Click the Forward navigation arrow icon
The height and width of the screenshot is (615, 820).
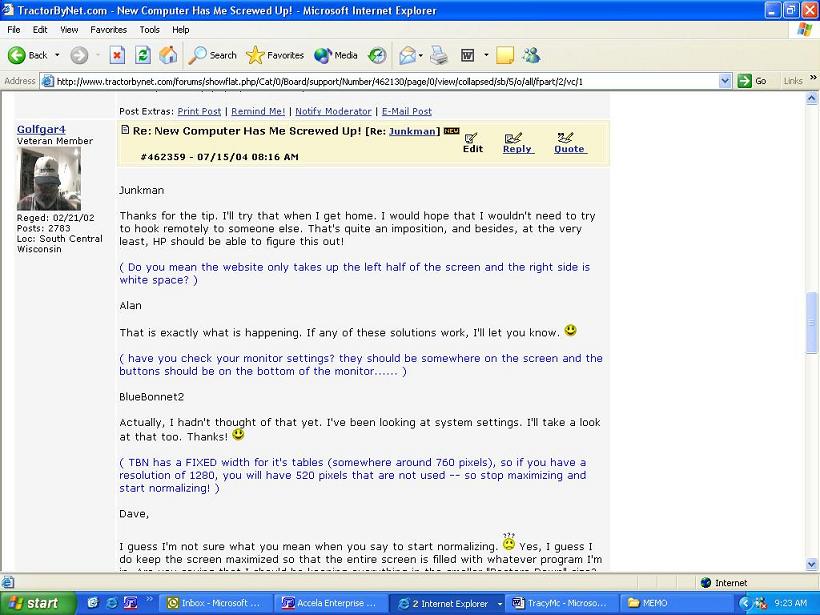coord(79,55)
